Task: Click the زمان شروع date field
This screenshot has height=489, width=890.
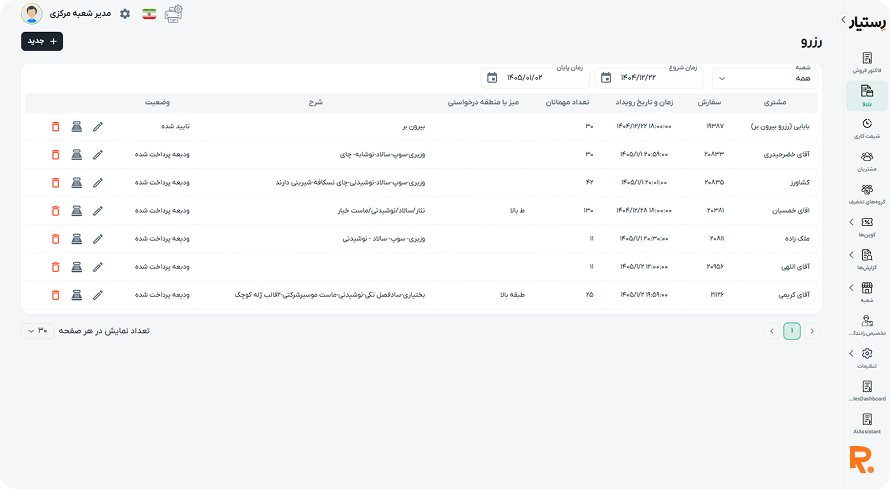Action: tap(648, 78)
